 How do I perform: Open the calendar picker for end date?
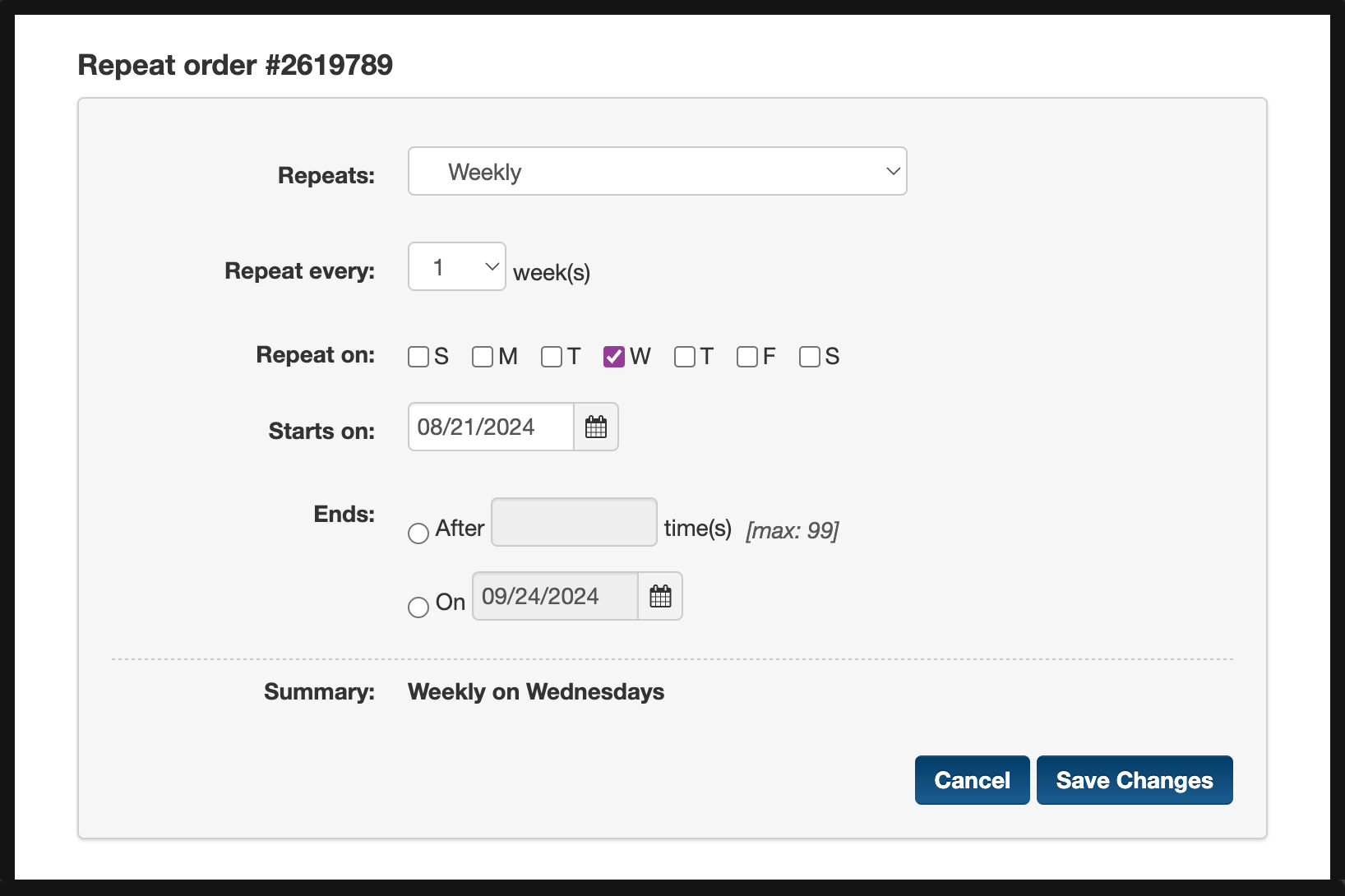click(x=660, y=596)
